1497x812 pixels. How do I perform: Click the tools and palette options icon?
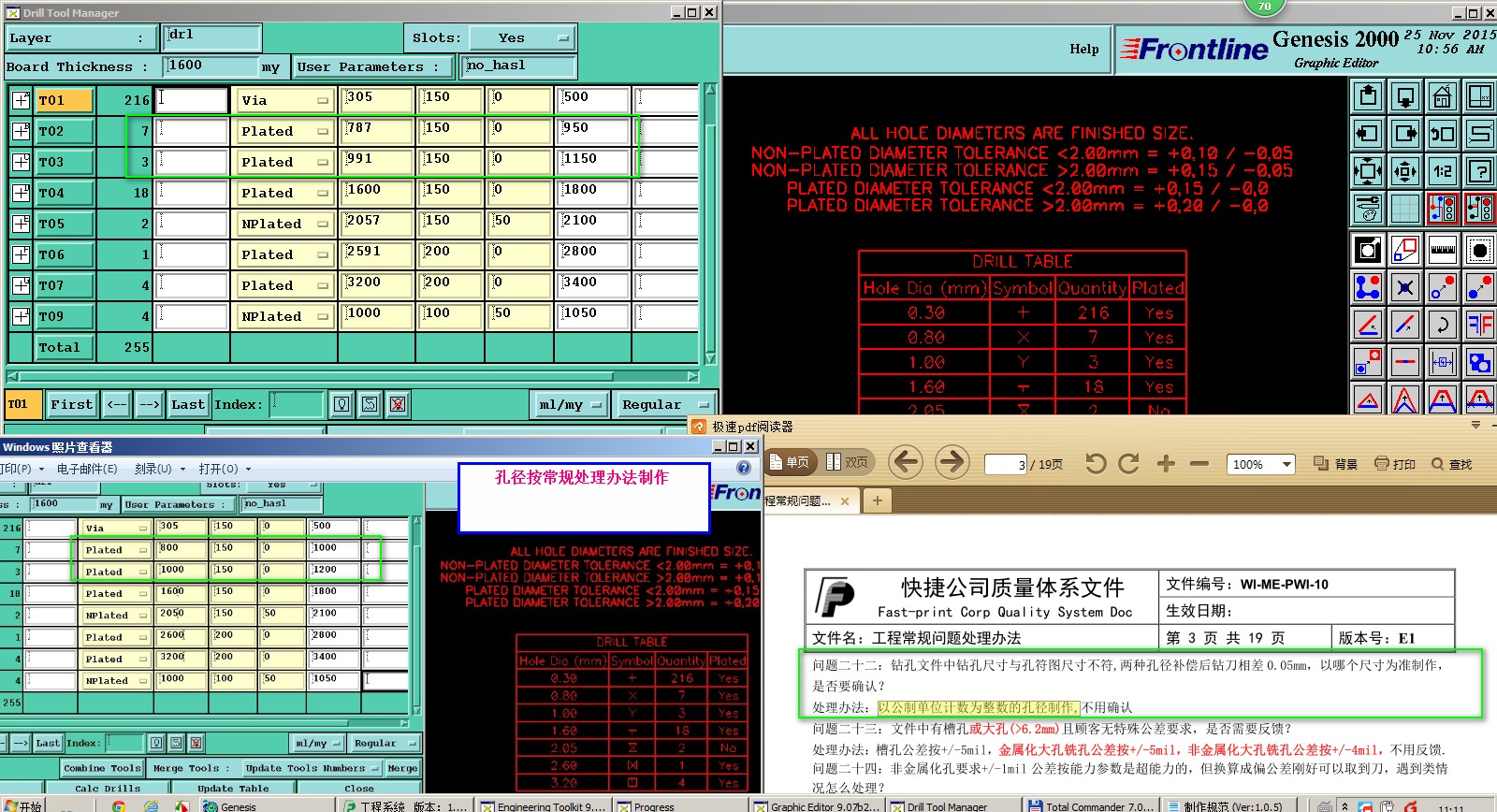pyautogui.click(x=1368, y=209)
